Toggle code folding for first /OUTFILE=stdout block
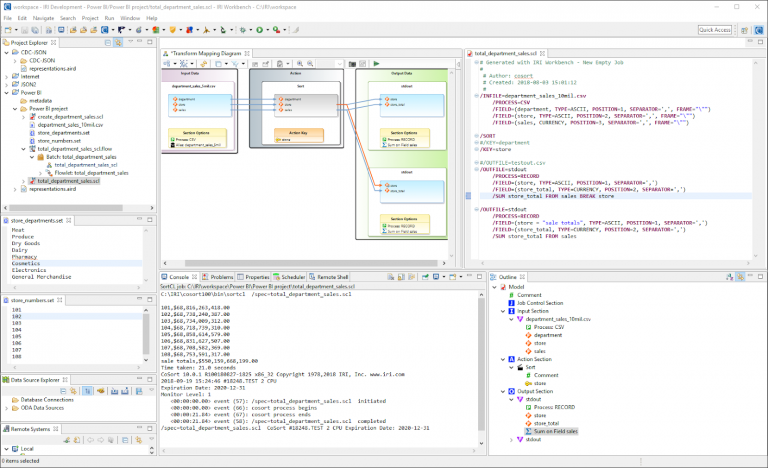The height and width of the screenshot is (468, 768). [x=478, y=169]
